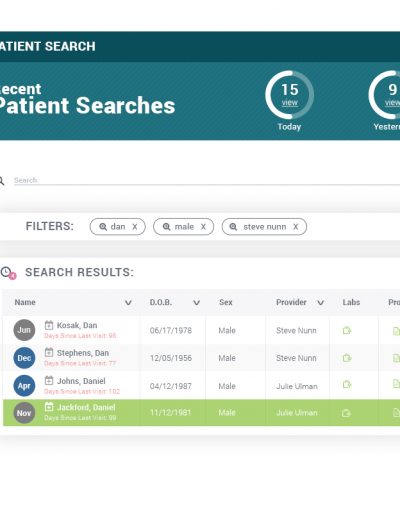The width and height of the screenshot is (400, 516).
Task: Click the patient Search input field
Action: tap(207, 180)
